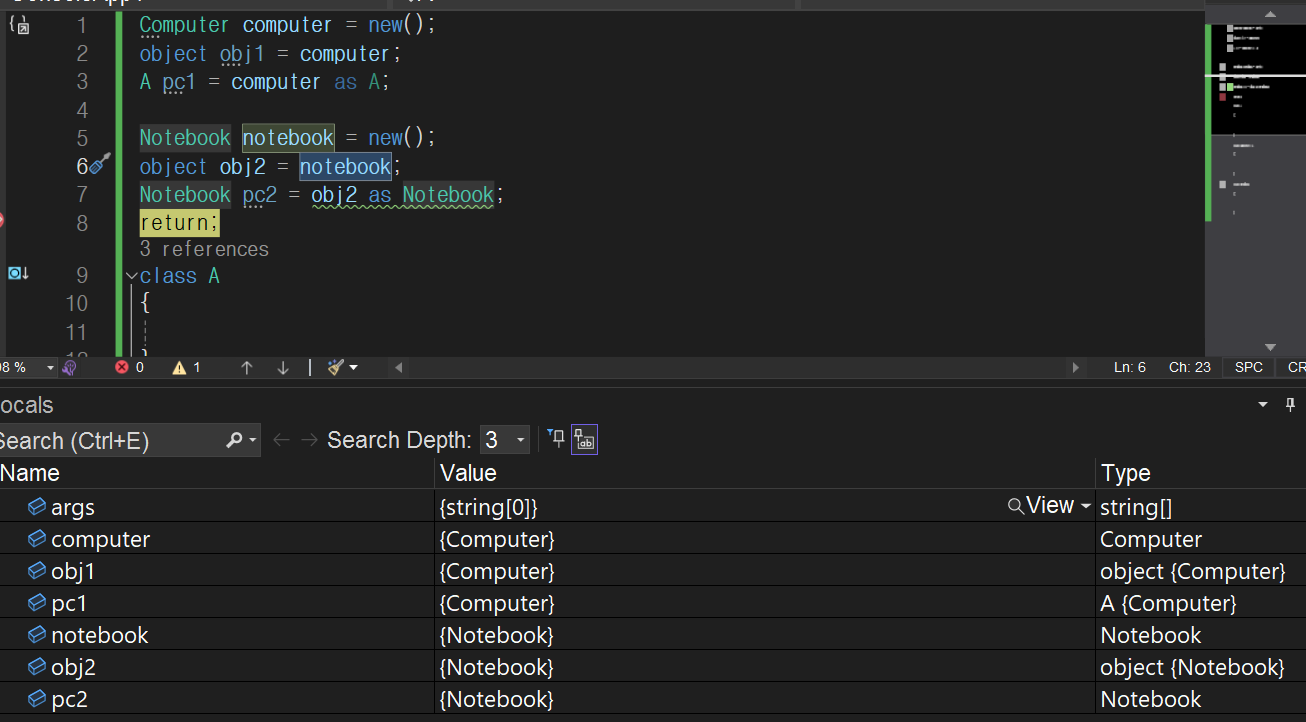Click 'obj2 as Notebook' expression on line 7

403,195
